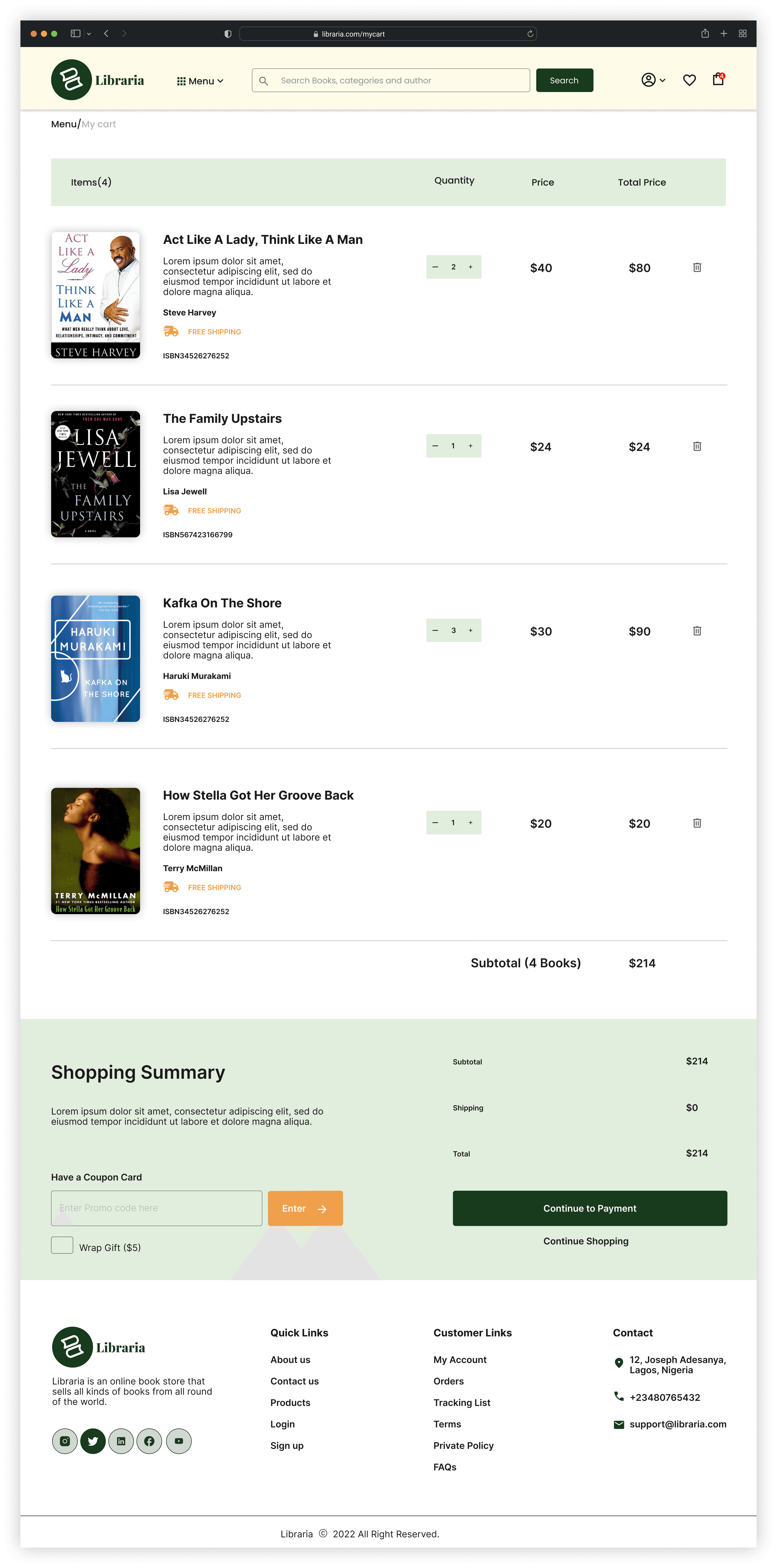Open the LinkedIn footer icon
Image resolution: width=777 pixels, height=1568 pixels.
click(121, 1441)
